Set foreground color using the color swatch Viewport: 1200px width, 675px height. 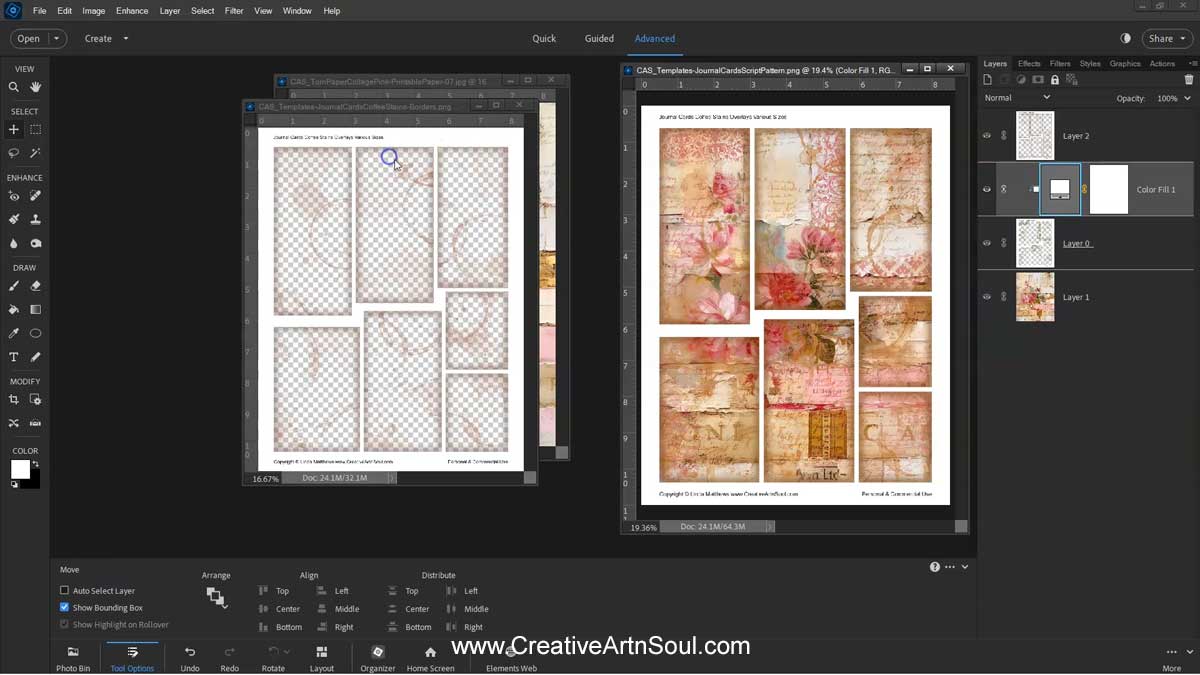[x=20, y=468]
